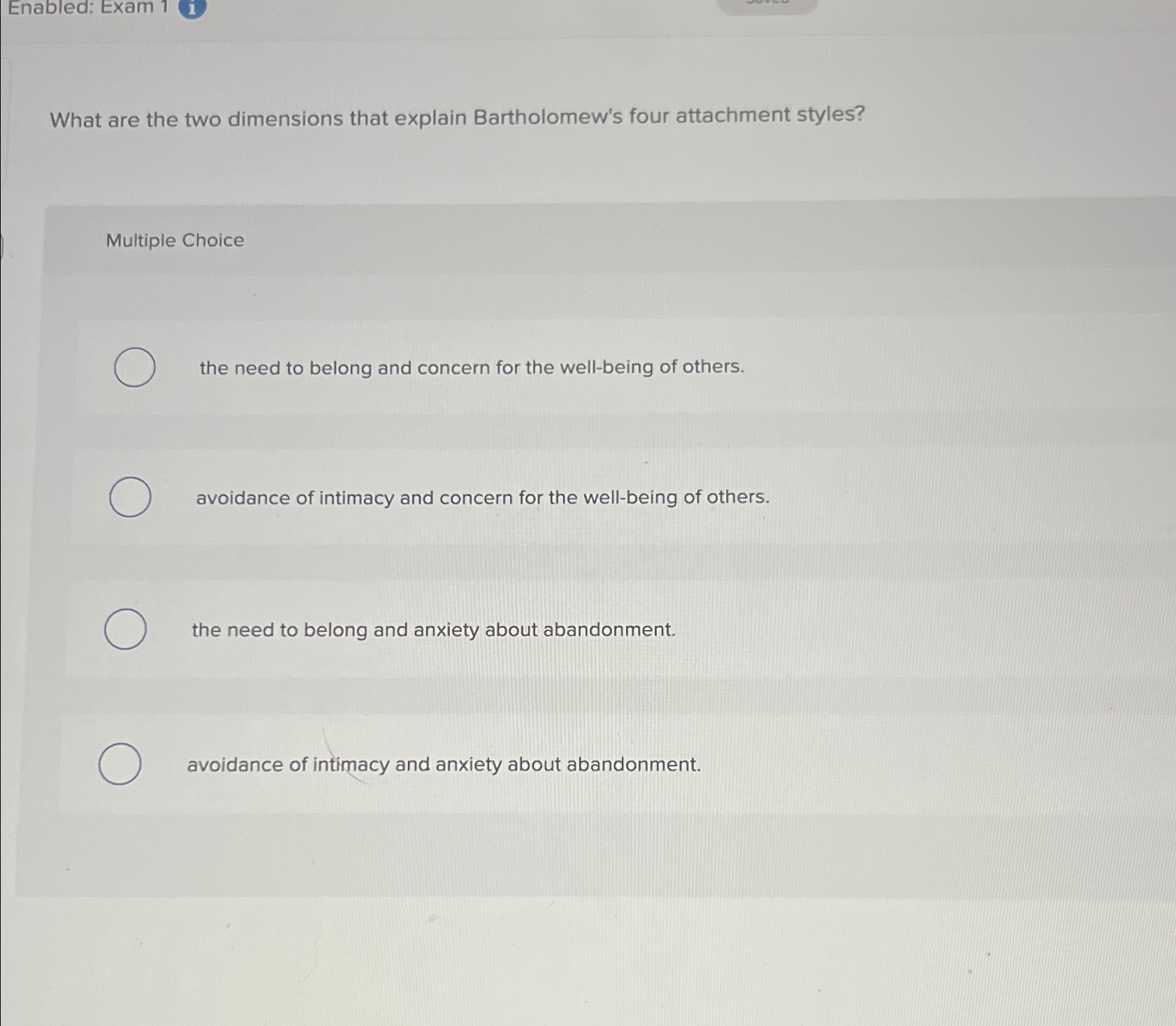Click the Multiple Choice section header
Screen dimensions: 1176x1026
pyautogui.click(x=174, y=241)
